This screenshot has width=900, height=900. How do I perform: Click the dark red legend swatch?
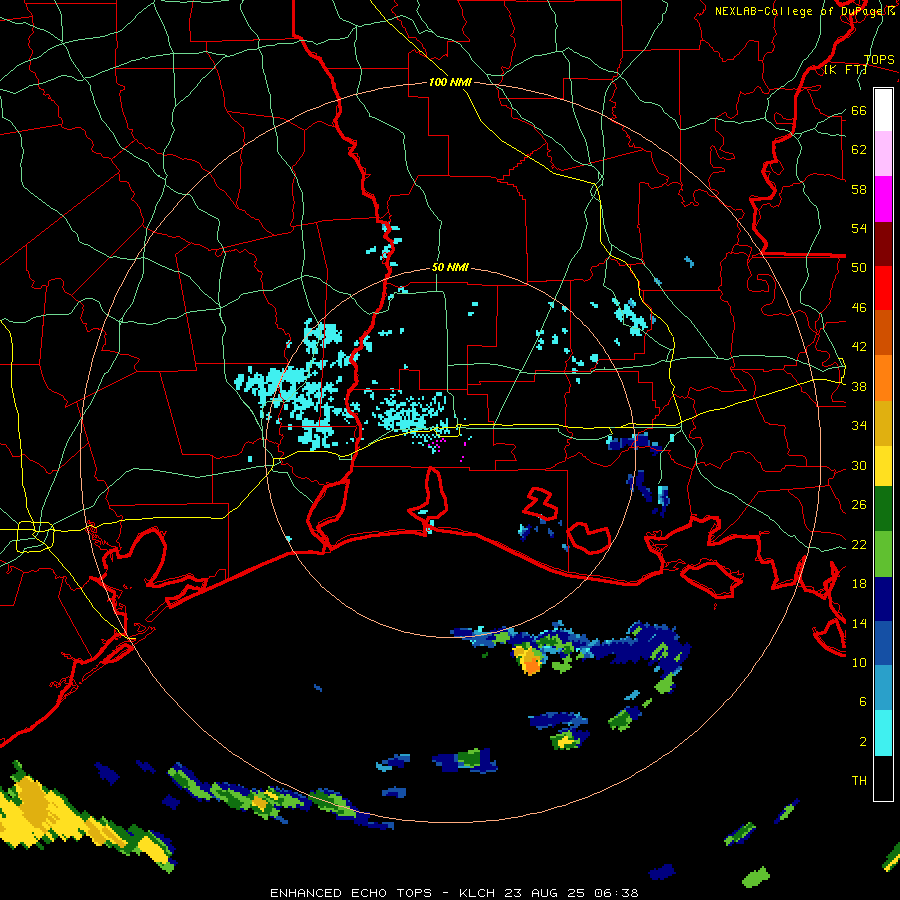[x=883, y=243]
